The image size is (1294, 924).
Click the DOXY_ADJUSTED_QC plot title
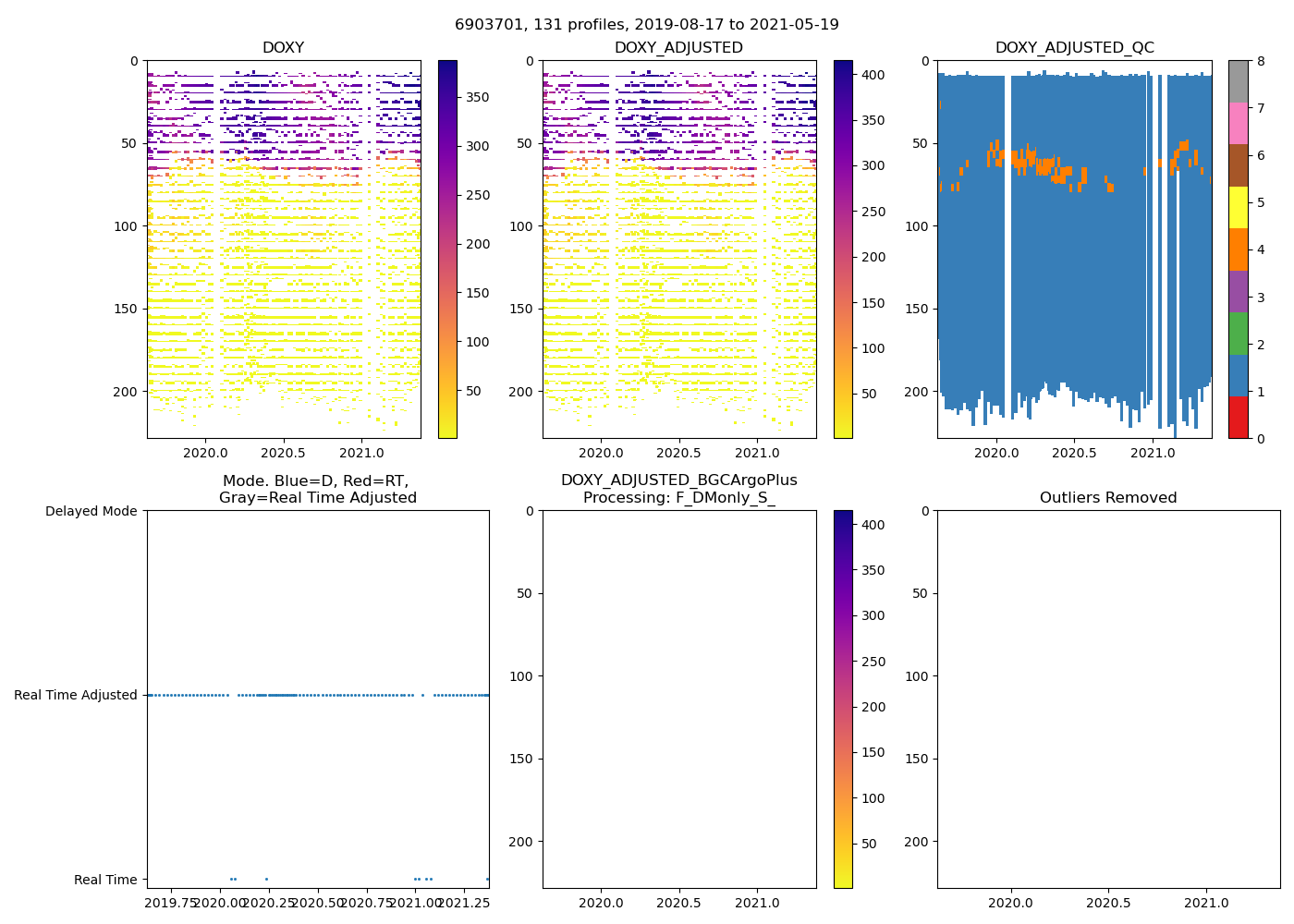pyautogui.click(x=1074, y=48)
